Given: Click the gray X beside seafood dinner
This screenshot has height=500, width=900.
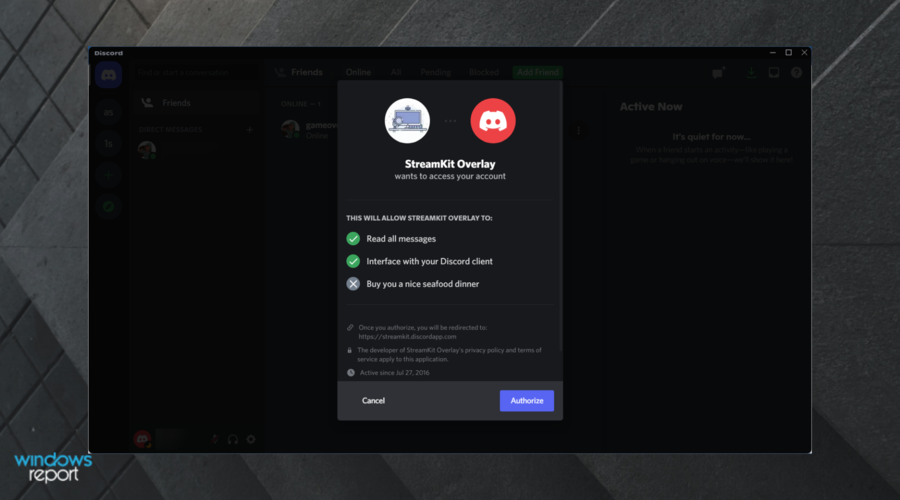Looking at the screenshot, I should (353, 284).
